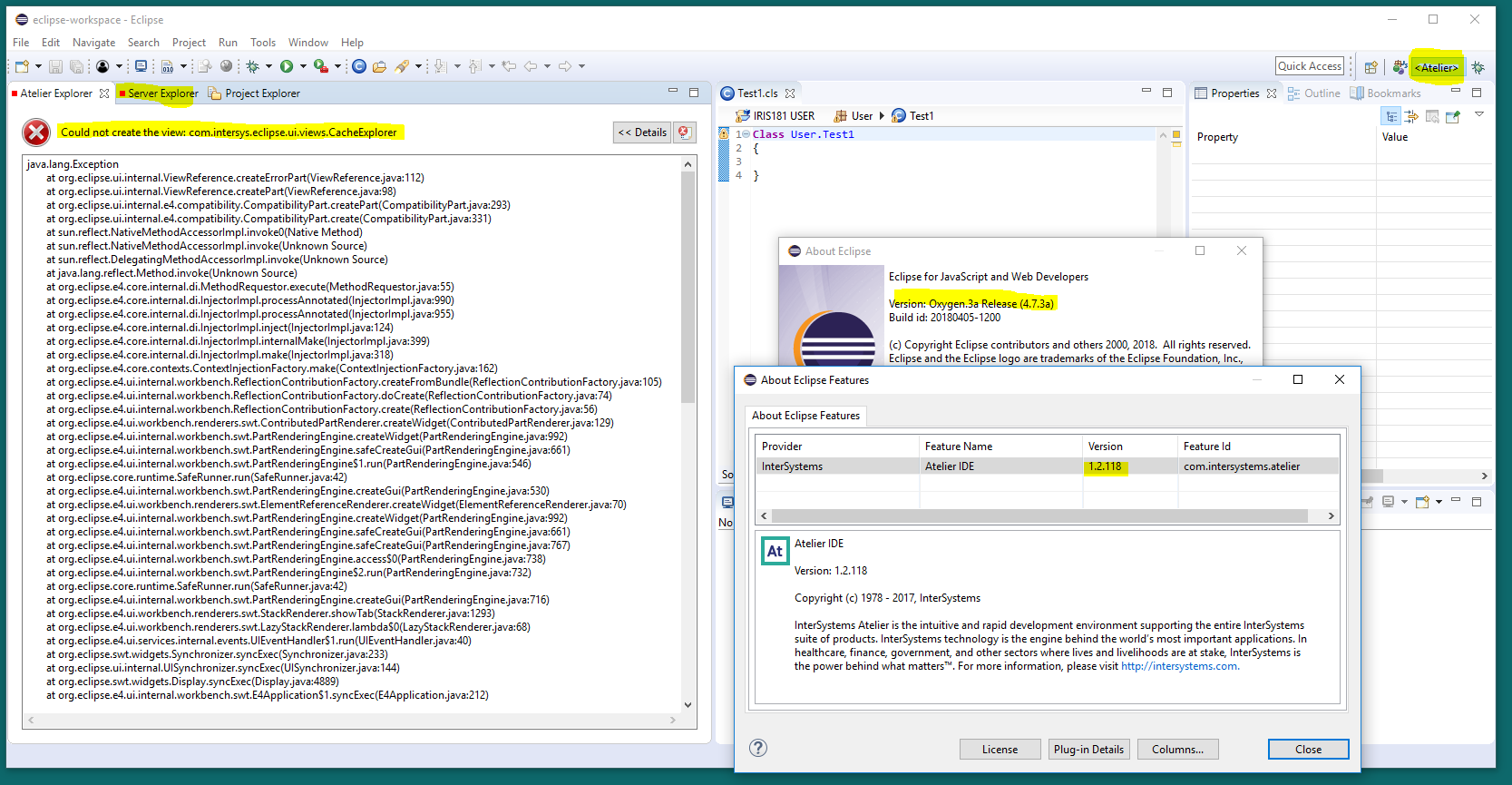Select the Bookmarks tab
This screenshot has width=1512, height=785.
click(x=1385, y=93)
